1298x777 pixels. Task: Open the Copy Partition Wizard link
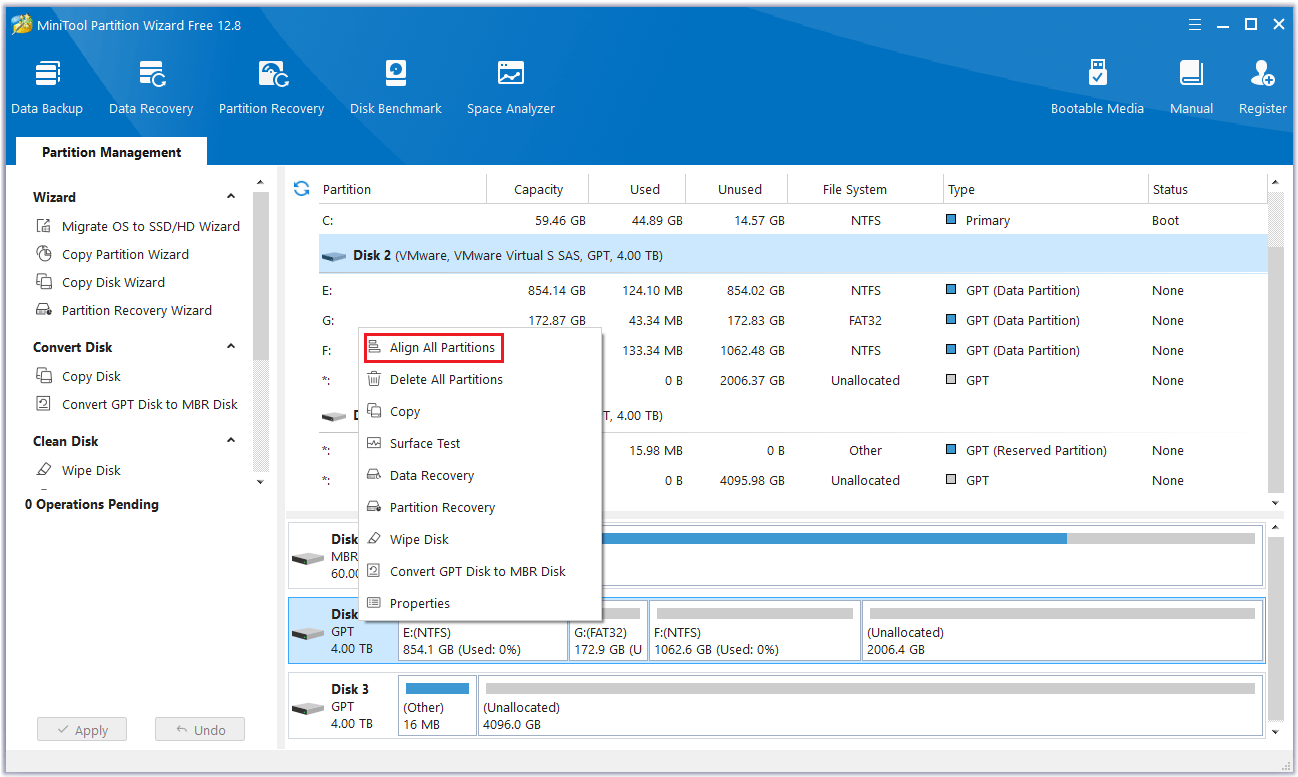tap(125, 254)
